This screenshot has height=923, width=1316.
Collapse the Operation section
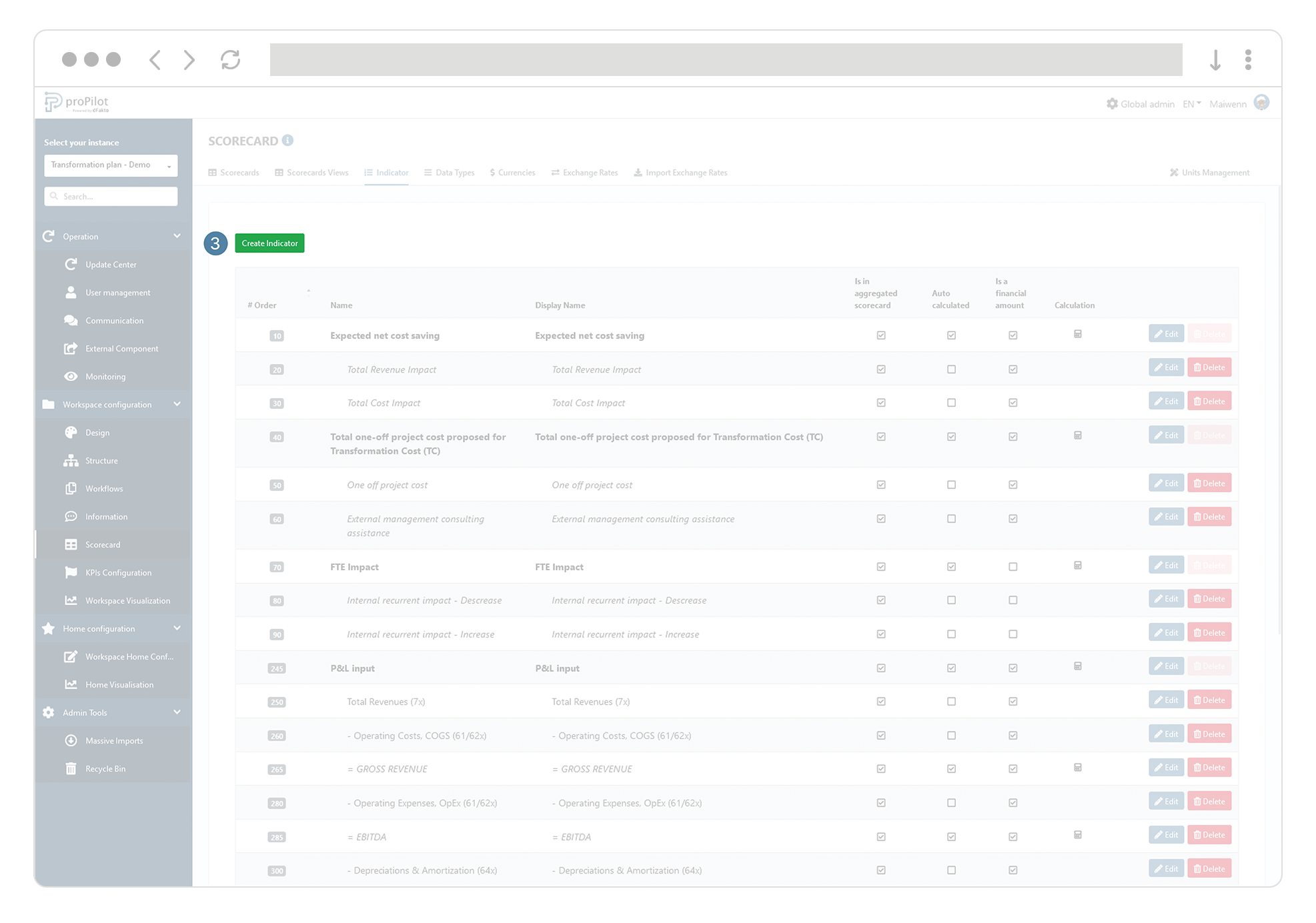[x=177, y=236]
